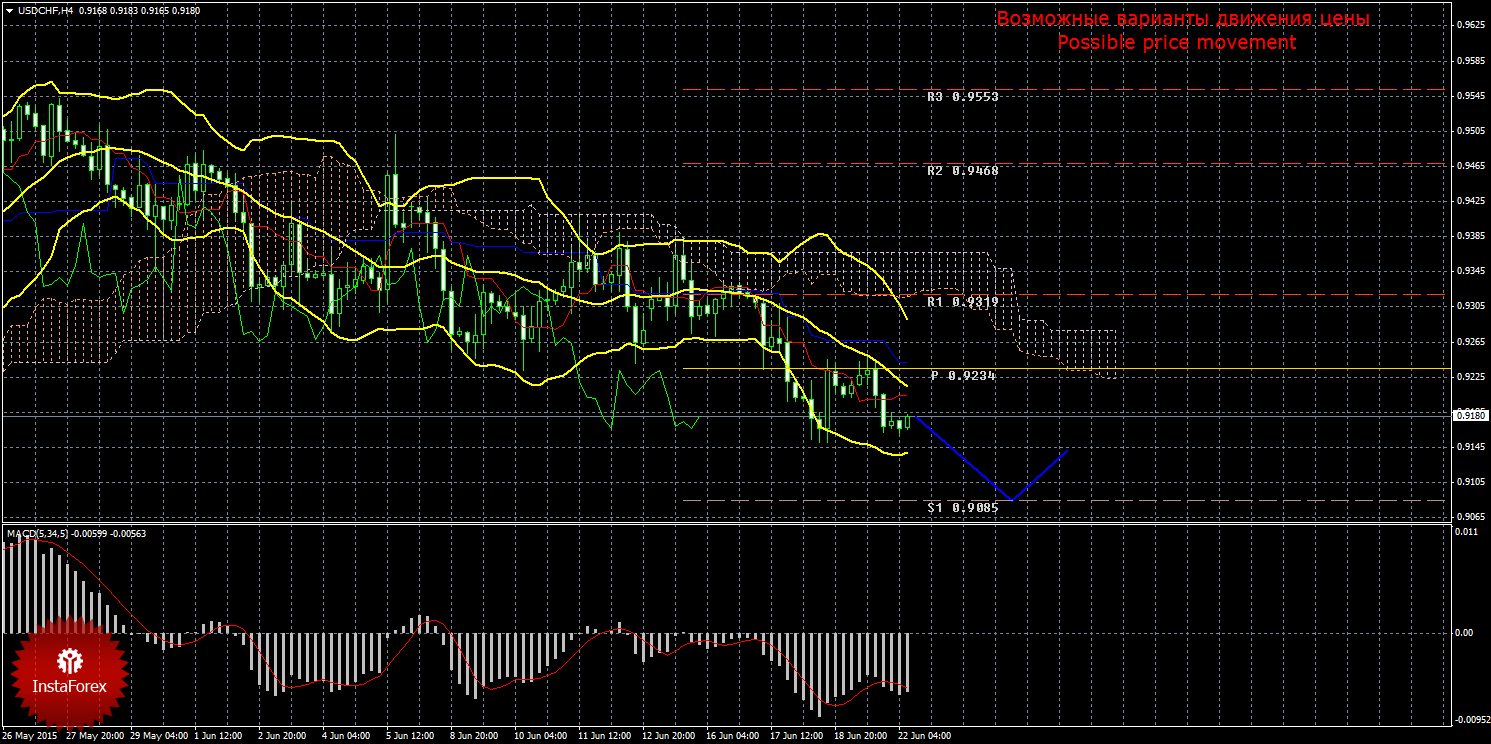Select the R2 0.9468 resistance label
Image resolution: width=1491 pixels, height=744 pixels.
pyautogui.click(x=962, y=171)
